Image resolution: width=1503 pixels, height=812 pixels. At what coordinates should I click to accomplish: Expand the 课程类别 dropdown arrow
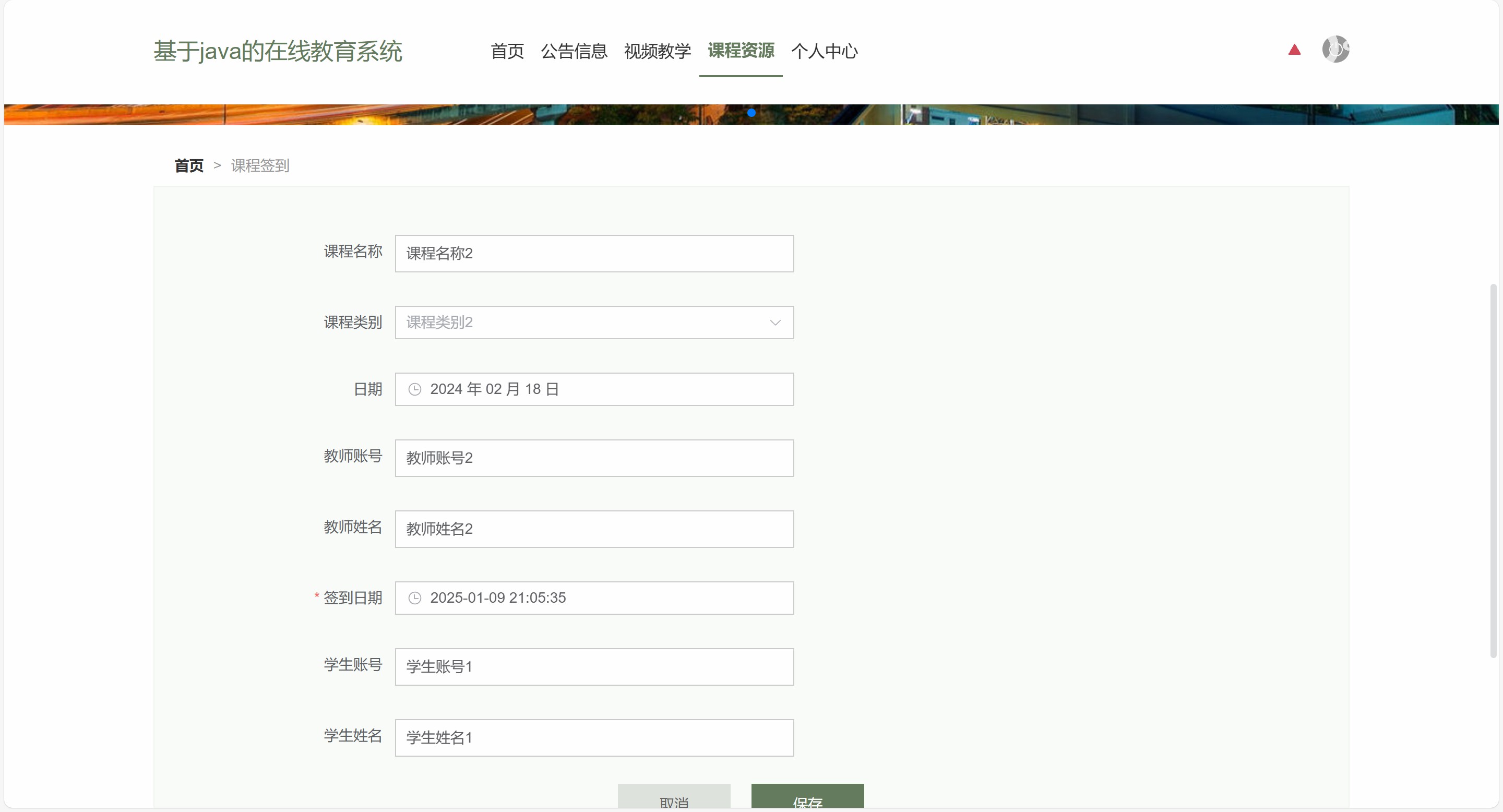point(775,323)
